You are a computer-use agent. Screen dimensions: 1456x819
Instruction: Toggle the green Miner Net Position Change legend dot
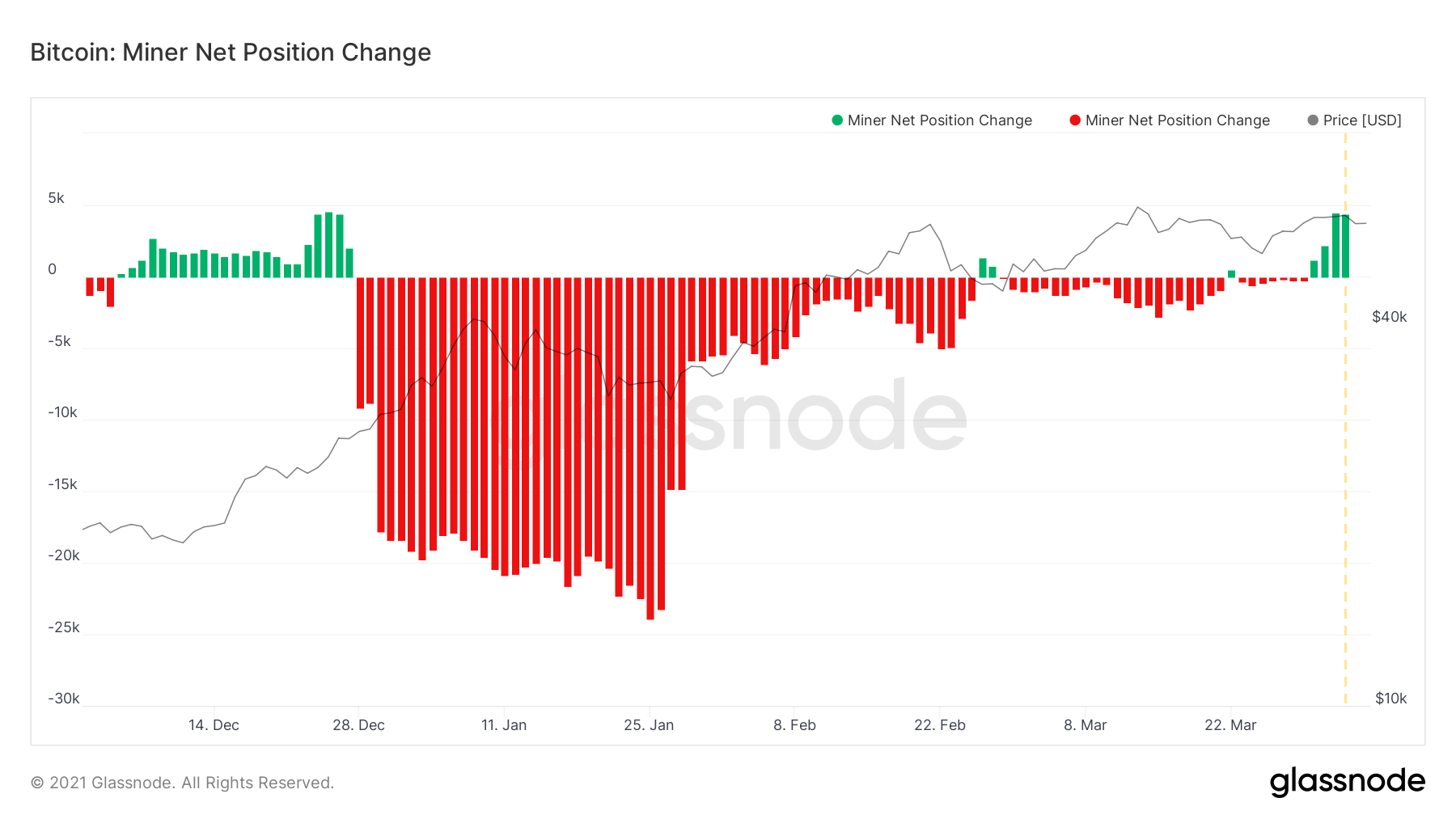[x=837, y=120]
